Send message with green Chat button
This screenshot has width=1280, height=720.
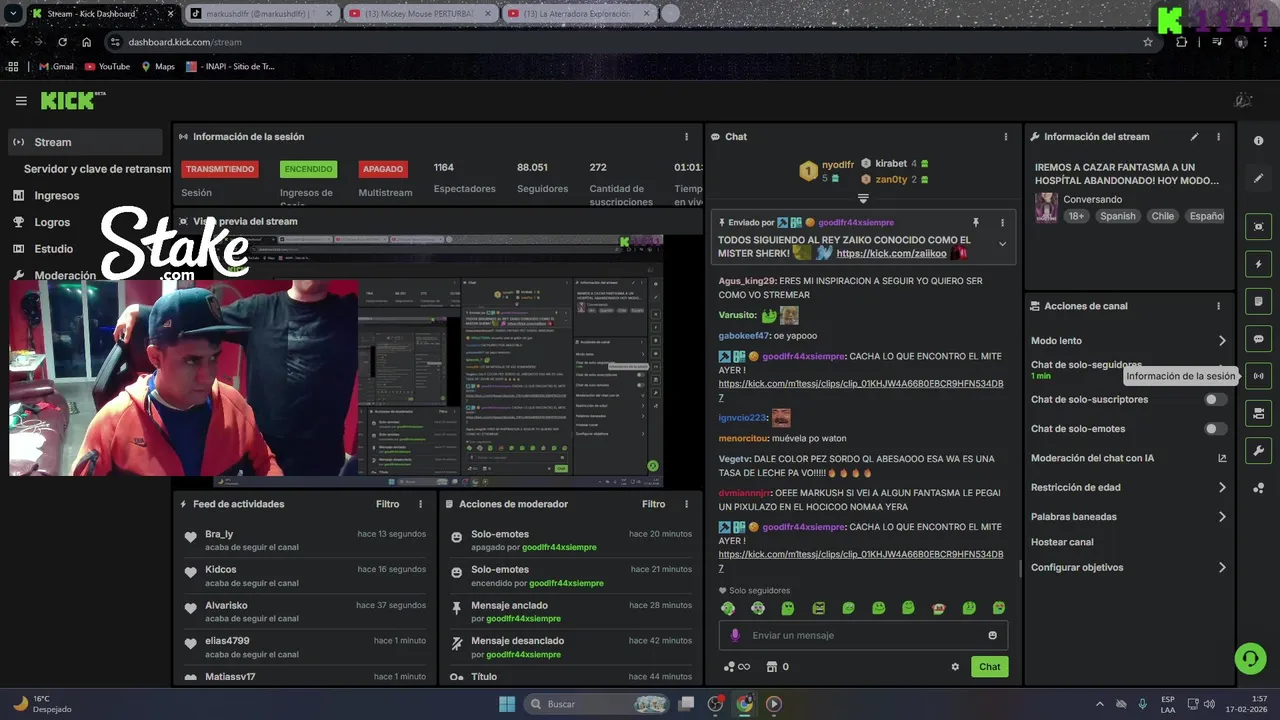989,667
